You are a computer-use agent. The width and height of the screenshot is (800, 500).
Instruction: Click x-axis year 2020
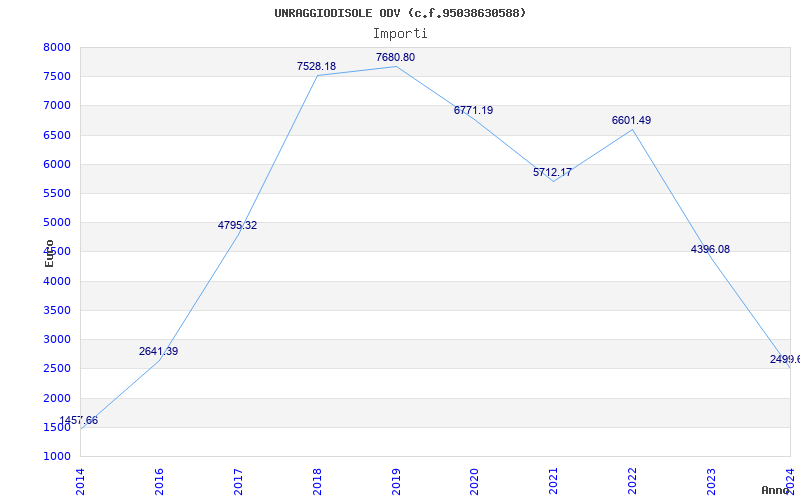[x=474, y=481]
